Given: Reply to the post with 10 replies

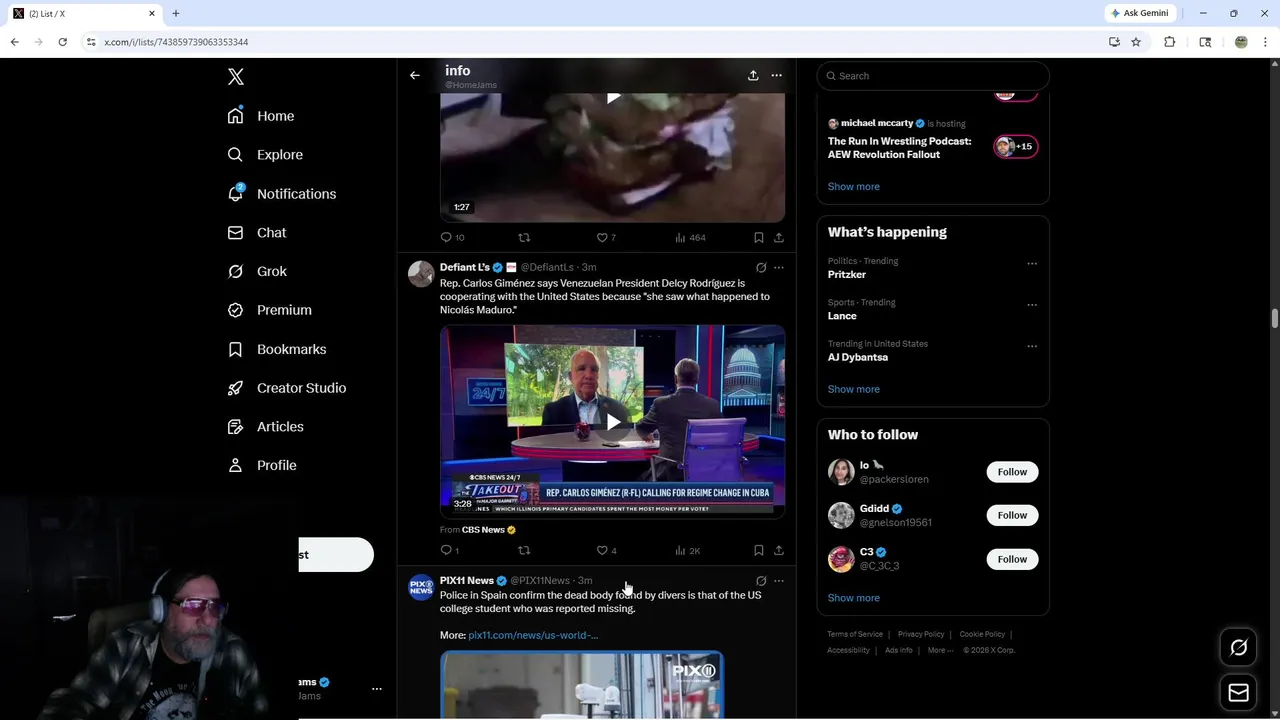Looking at the screenshot, I should point(452,237).
